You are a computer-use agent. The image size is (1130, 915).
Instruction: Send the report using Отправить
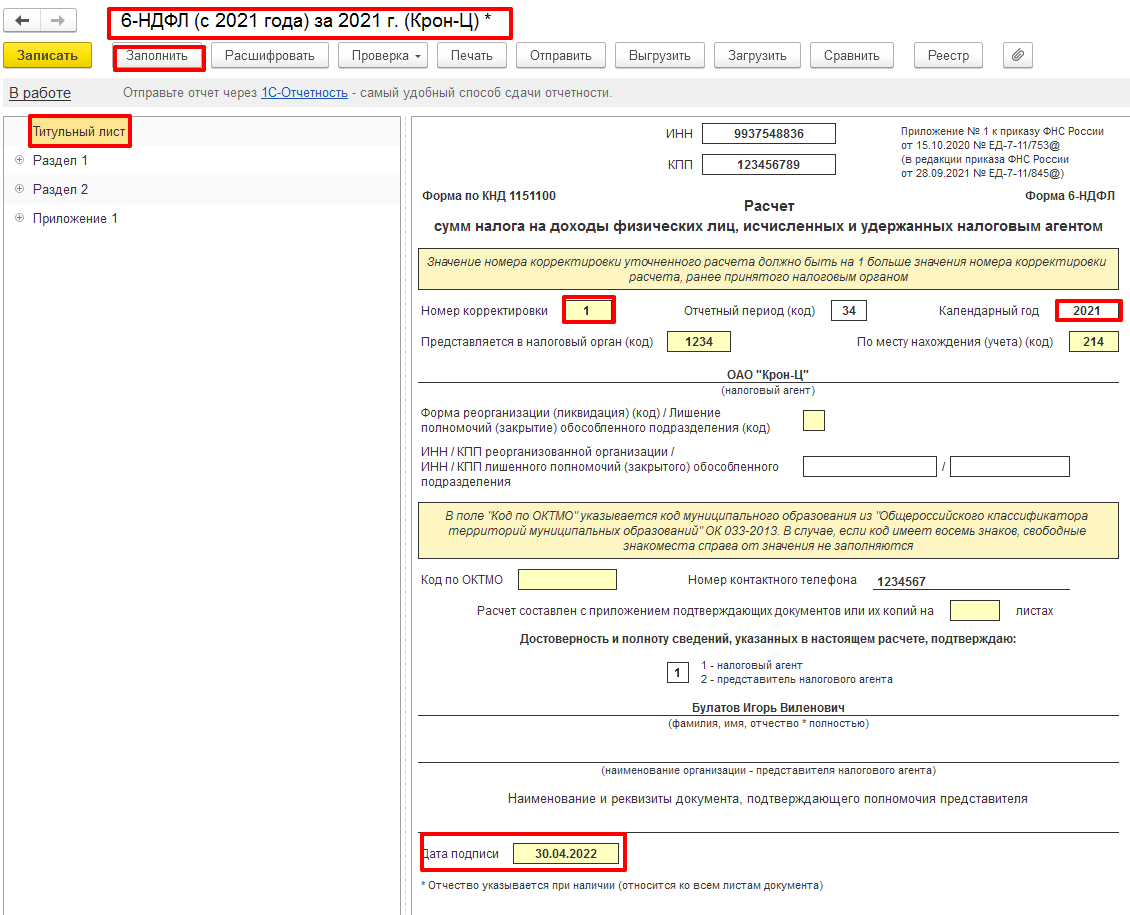[x=560, y=56]
